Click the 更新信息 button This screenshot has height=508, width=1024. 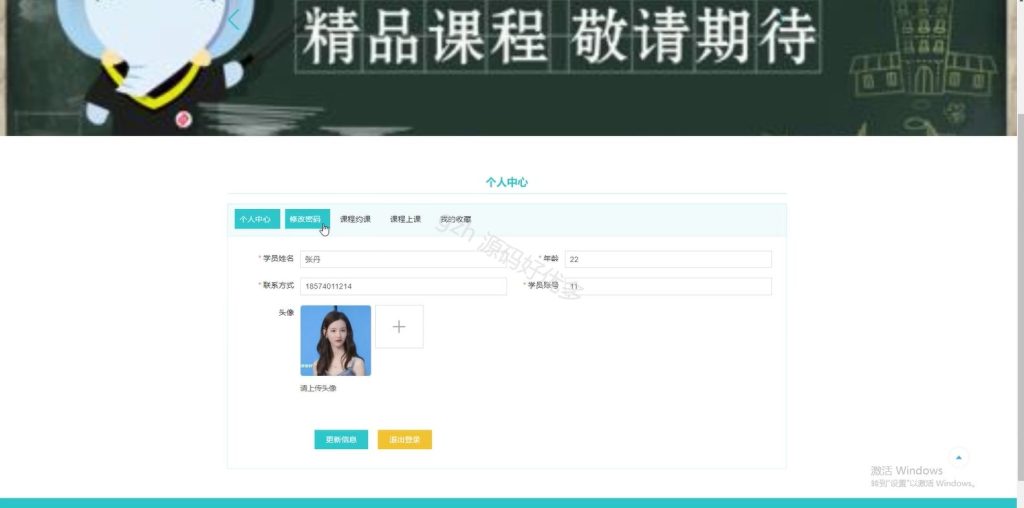pos(341,439)
